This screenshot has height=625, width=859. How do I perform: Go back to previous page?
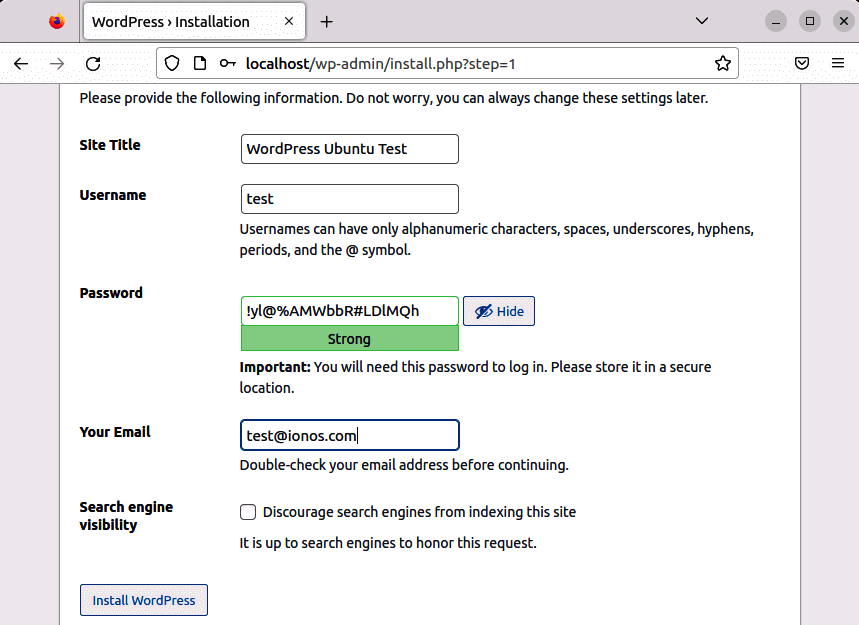[21, 64]
